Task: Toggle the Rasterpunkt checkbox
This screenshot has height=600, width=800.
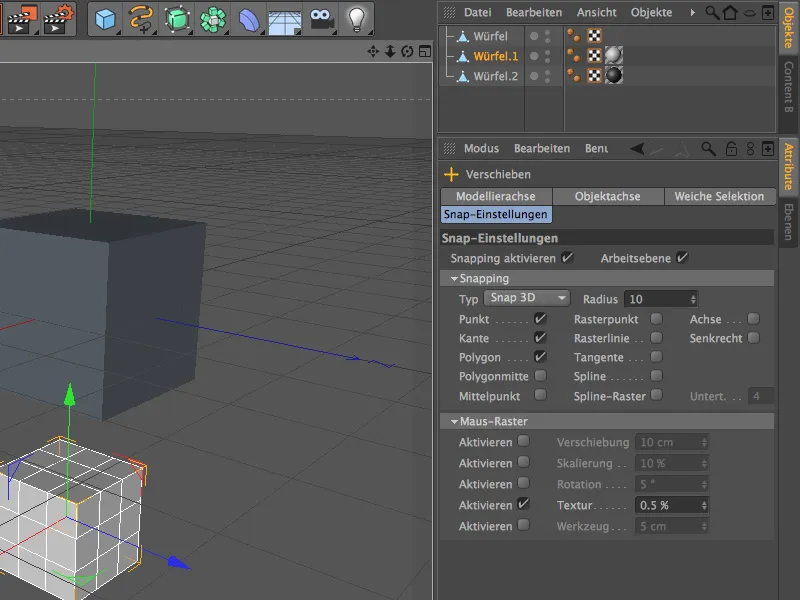Action: [656, 319]
